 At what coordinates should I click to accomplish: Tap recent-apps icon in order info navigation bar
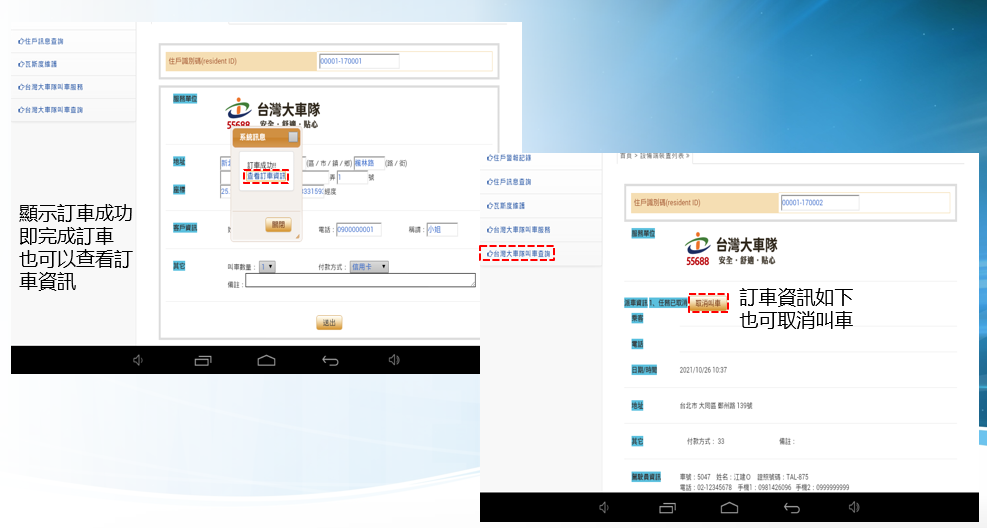click(667, 508)
